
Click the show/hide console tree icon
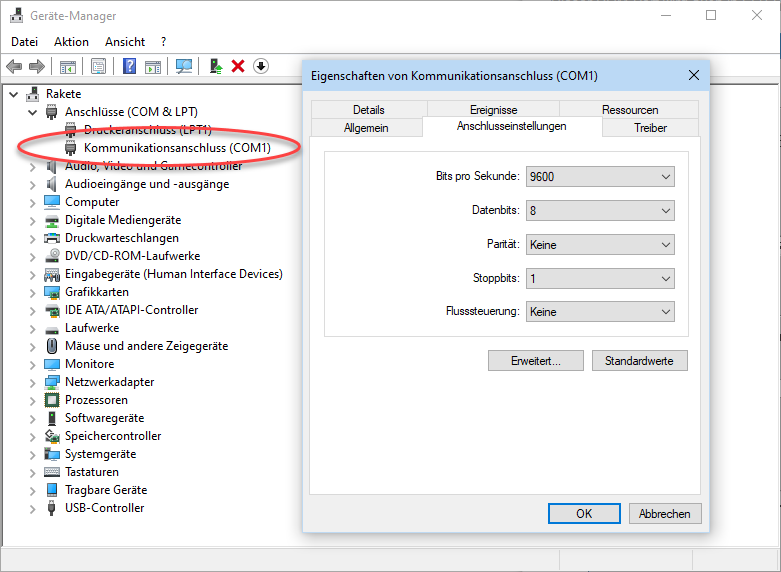pyautogui.click(x=68, y=66)
